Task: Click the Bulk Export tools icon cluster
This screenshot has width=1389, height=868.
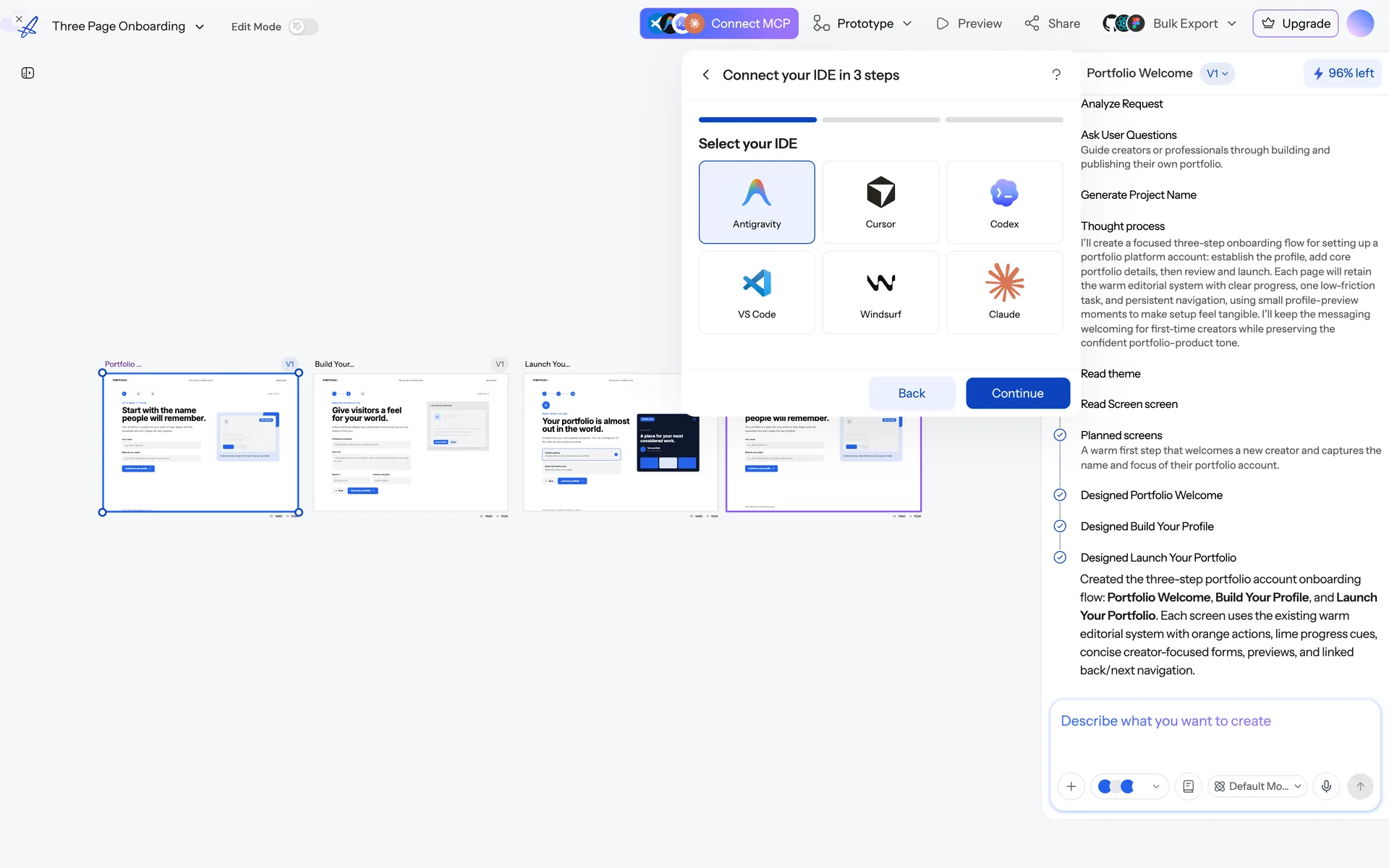Action: (x=1123, y=23)
